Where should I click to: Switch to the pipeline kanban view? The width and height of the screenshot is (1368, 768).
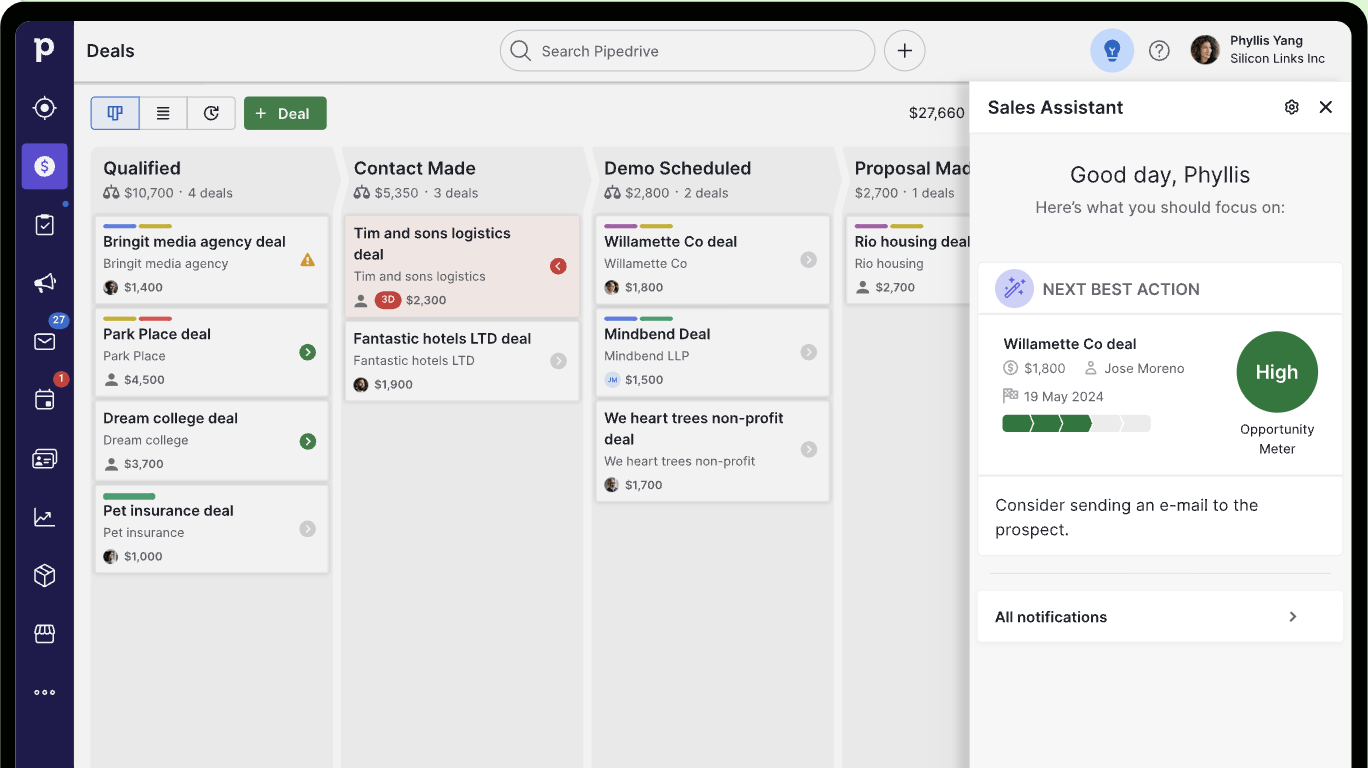[115, 113]
